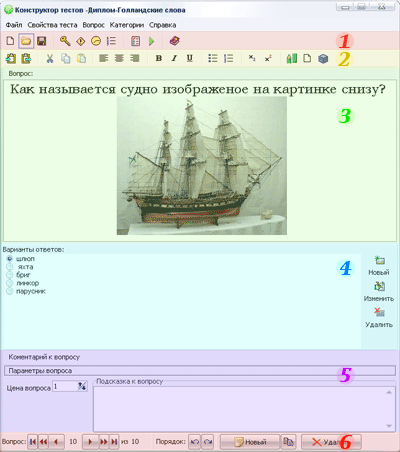Select the answer option бриг
The width and height of the screenshot is (400, 452).
(19, 275)
